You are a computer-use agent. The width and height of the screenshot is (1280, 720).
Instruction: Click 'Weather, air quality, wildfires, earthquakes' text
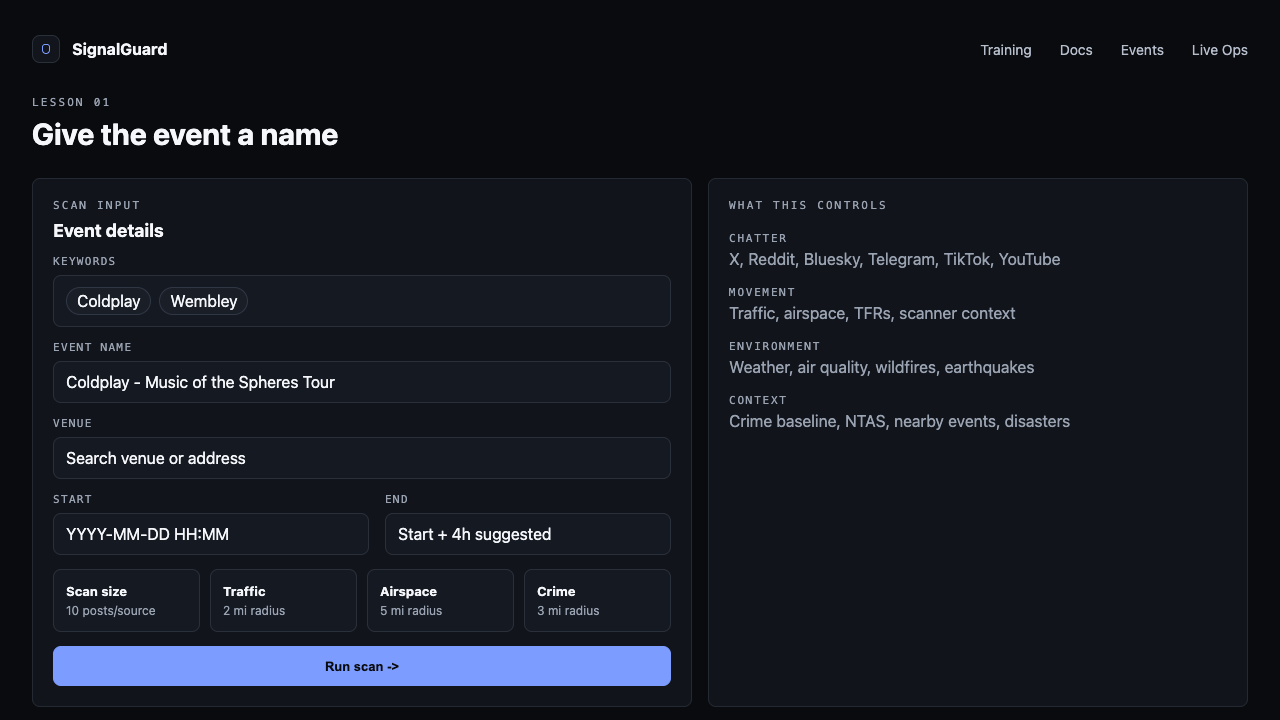(882, 367)
